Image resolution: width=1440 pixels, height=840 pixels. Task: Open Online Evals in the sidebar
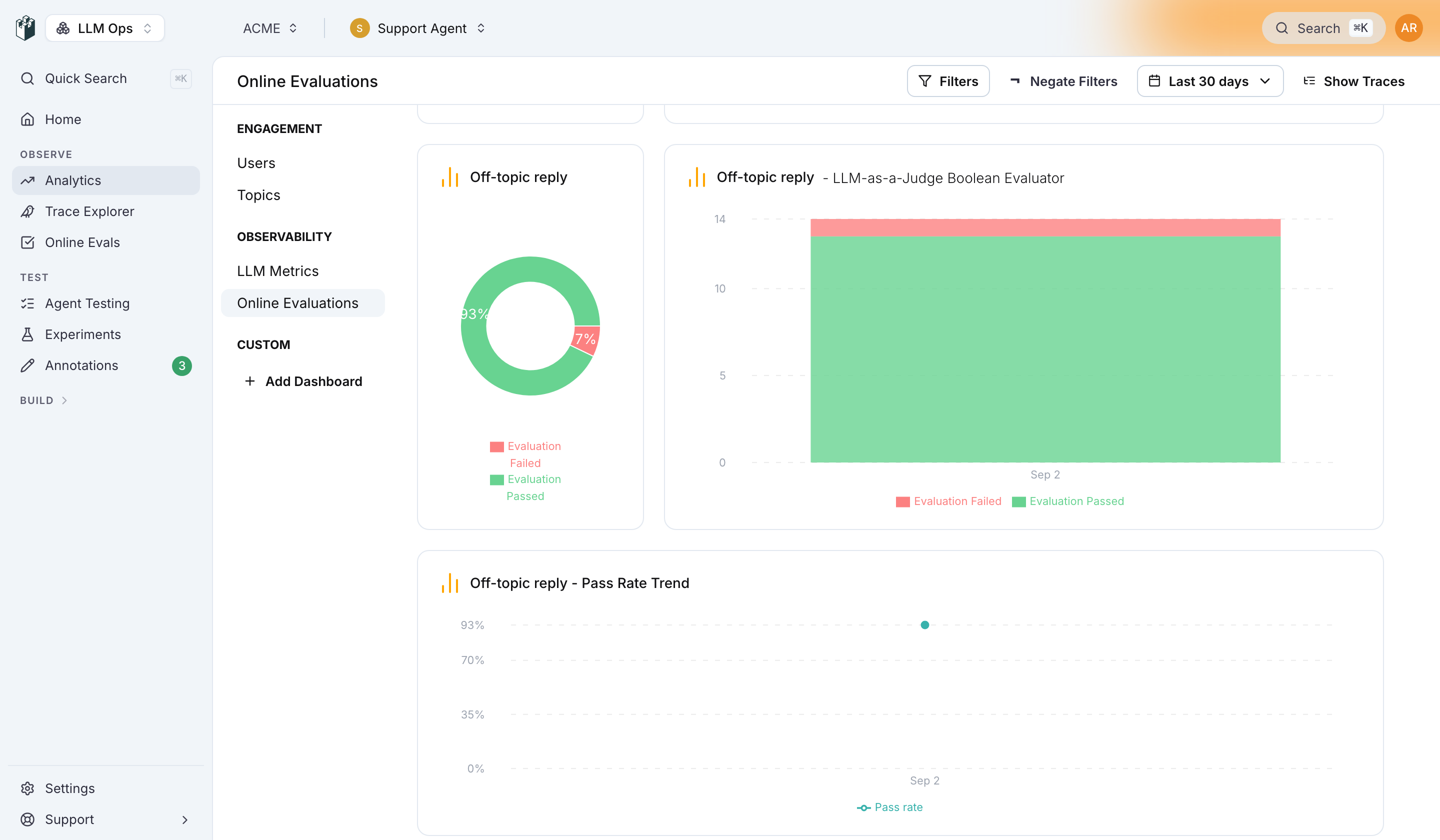click(105, 242)
